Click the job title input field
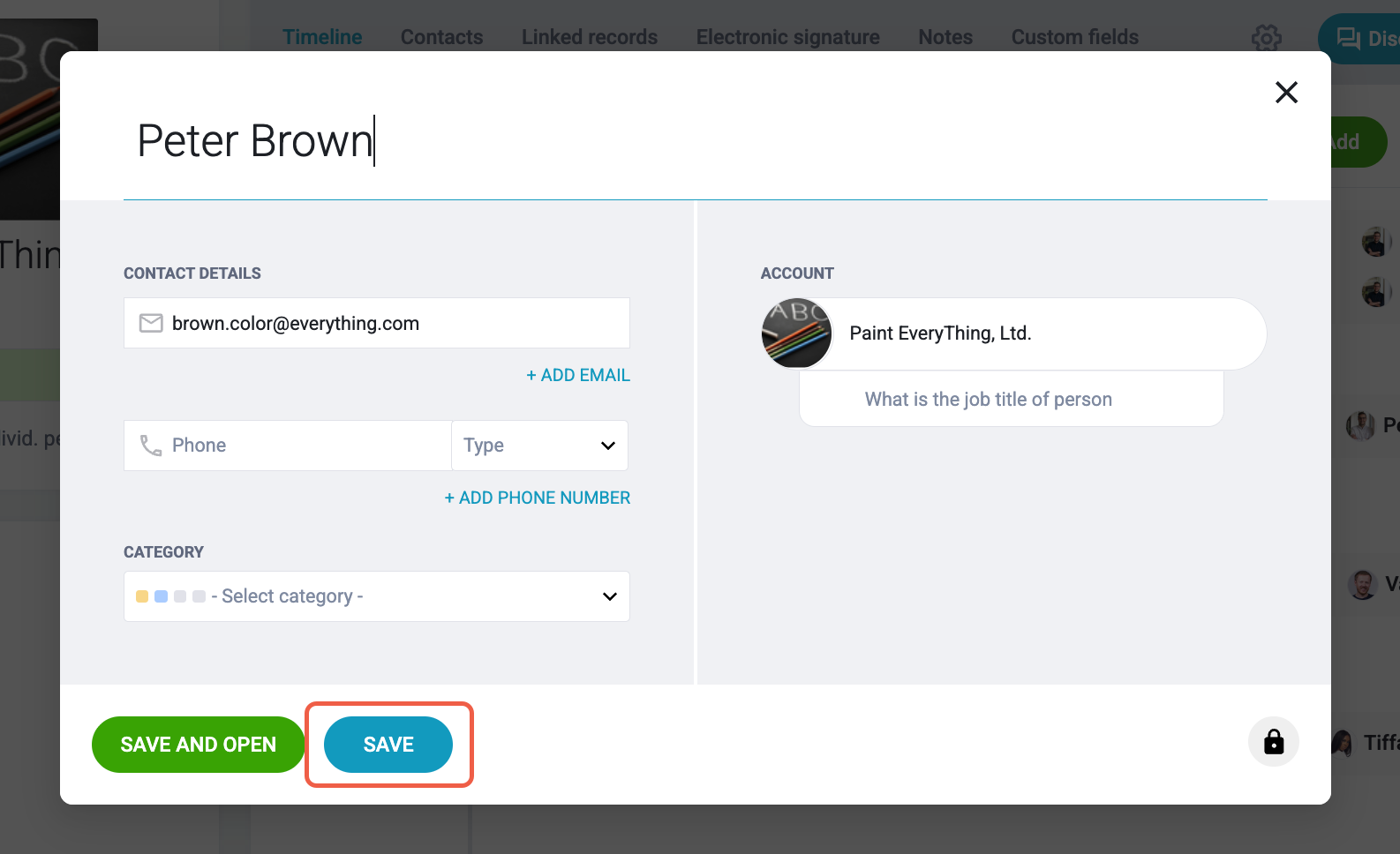The width and height of the screenshot is (1400, 854). [1012, 399]
